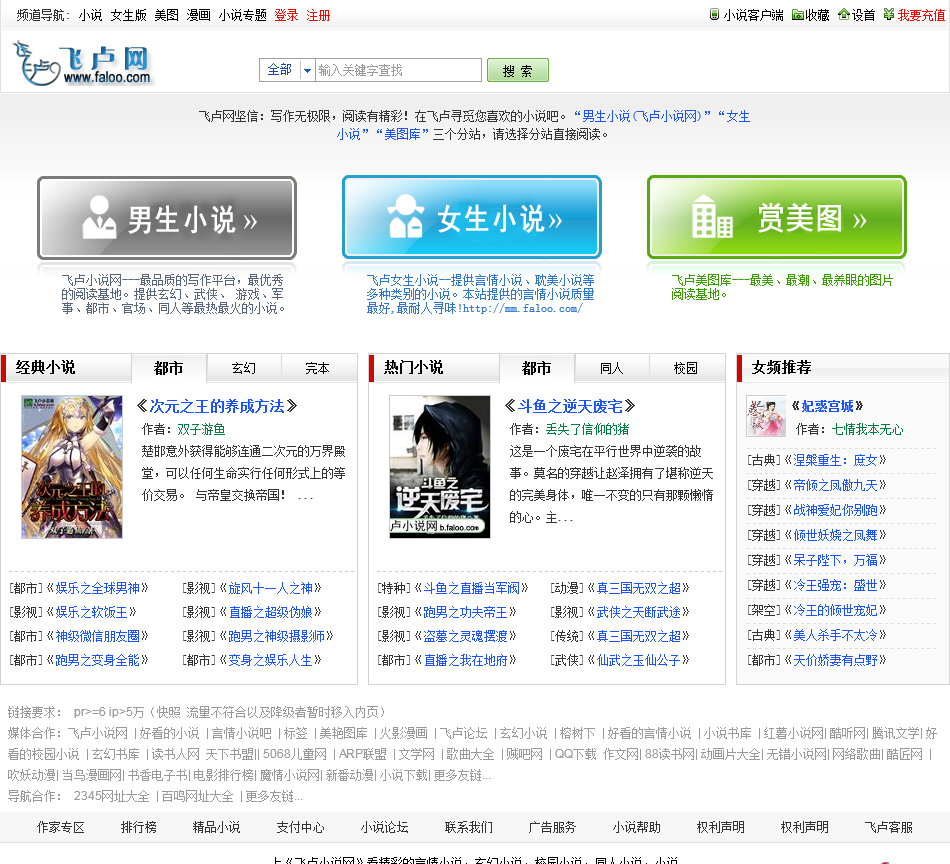Open the 女生小说 blue banner button
This screenshot has width=950, height=864.
click(x=471, y=218)
